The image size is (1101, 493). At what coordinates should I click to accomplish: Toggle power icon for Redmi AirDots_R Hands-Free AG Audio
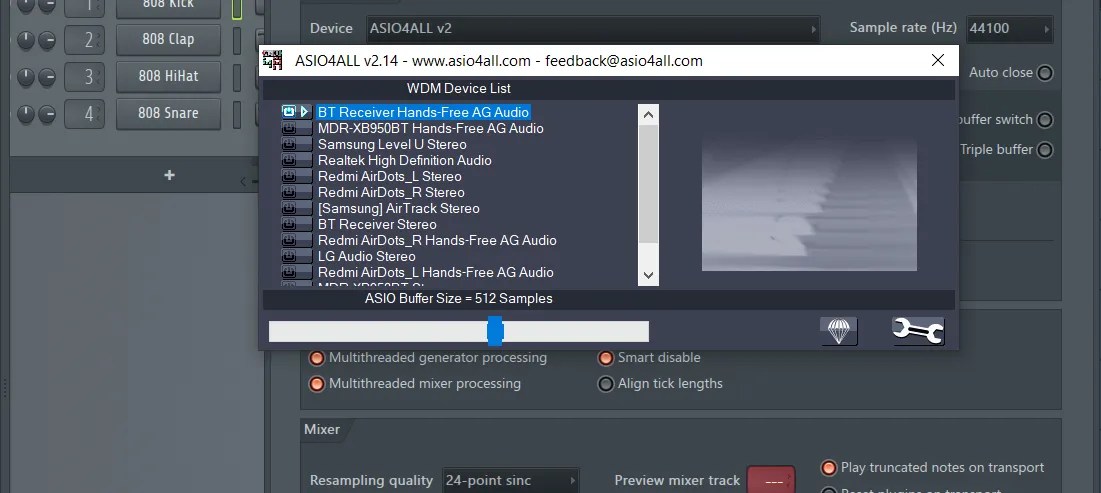(289, 240)
